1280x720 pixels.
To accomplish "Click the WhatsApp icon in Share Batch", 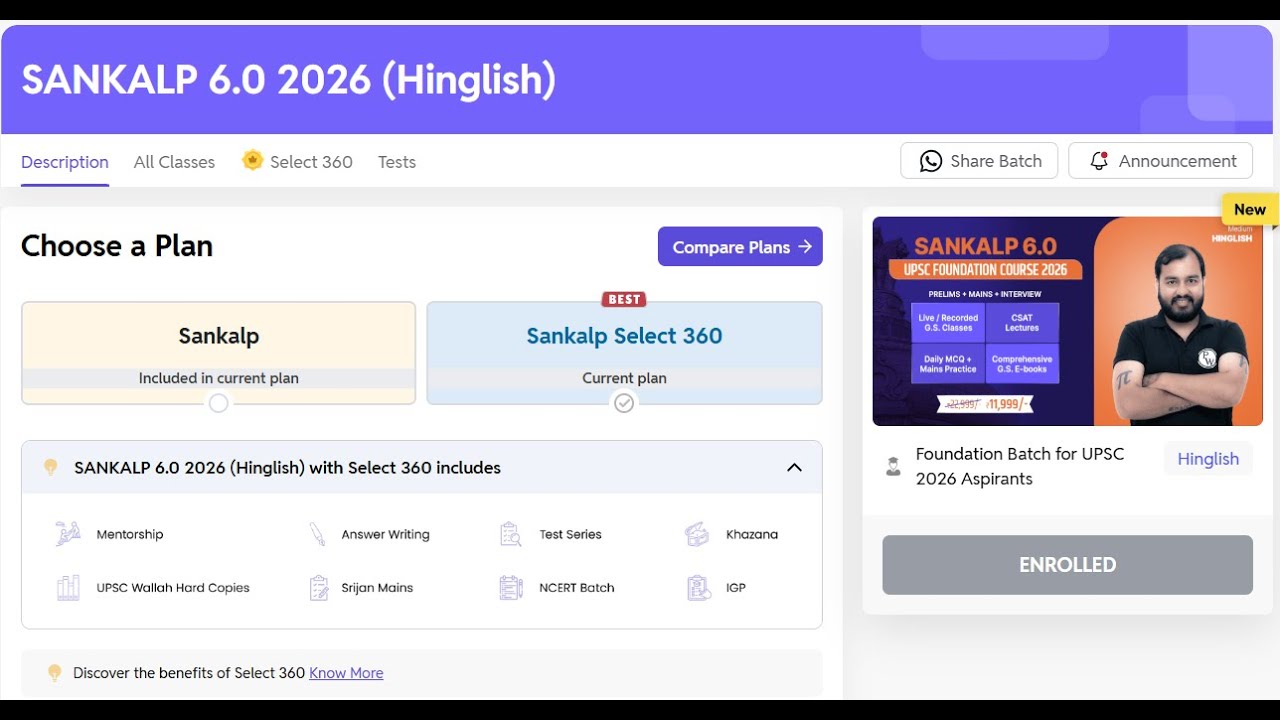I will point(931,161).
